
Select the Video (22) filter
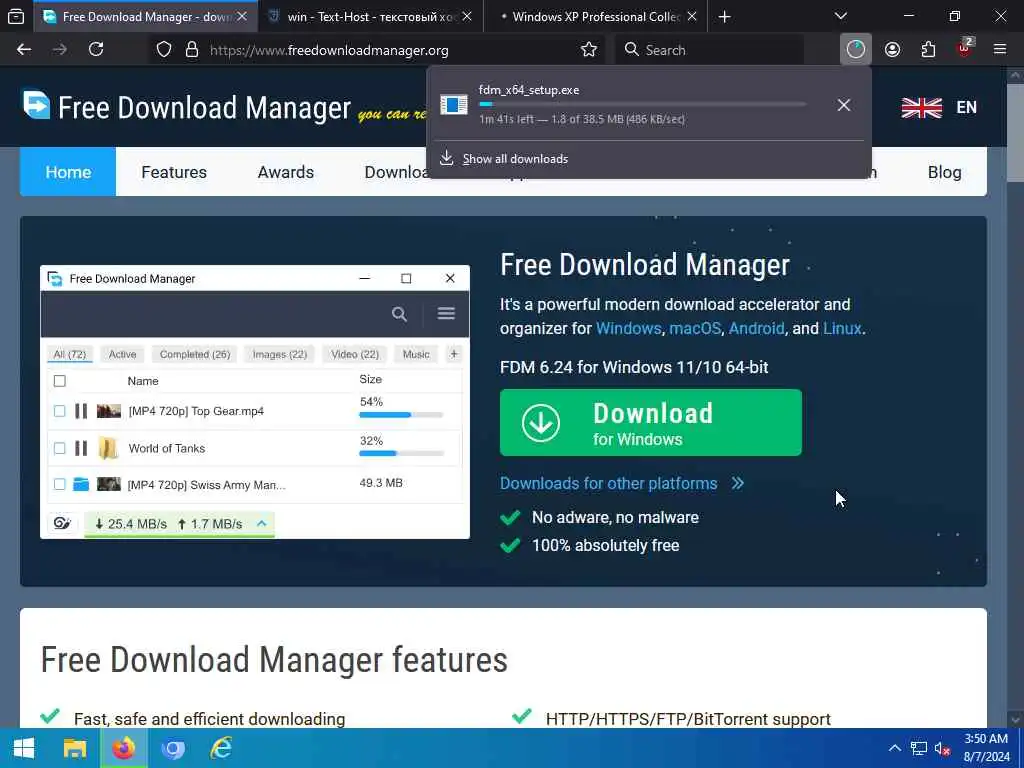tap(355, 354)
